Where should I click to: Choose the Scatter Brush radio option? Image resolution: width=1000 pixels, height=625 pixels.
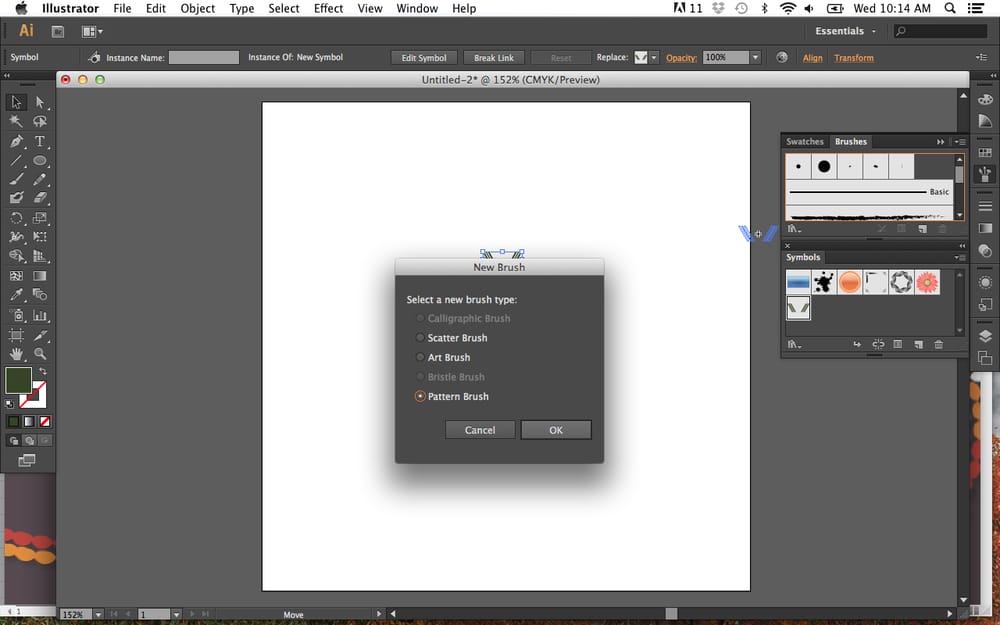click(451, 337)
